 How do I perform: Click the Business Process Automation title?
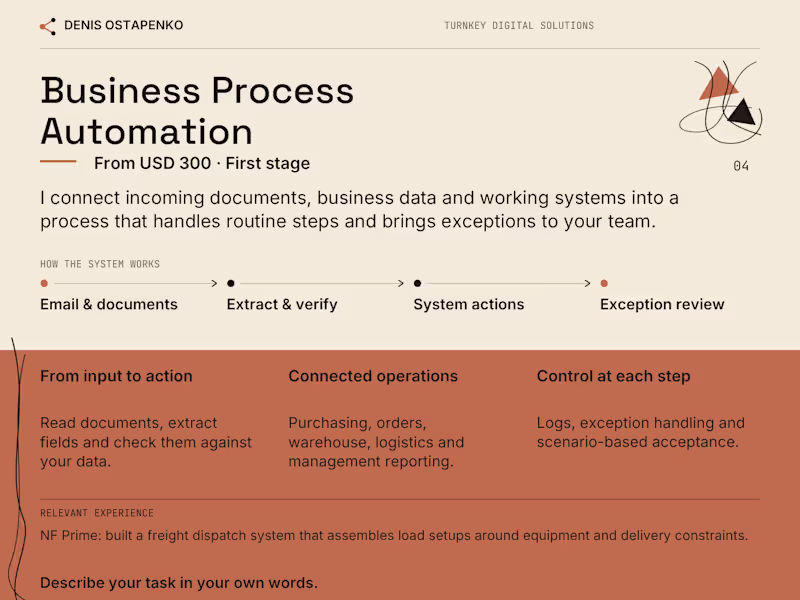(x=197, y=111)
